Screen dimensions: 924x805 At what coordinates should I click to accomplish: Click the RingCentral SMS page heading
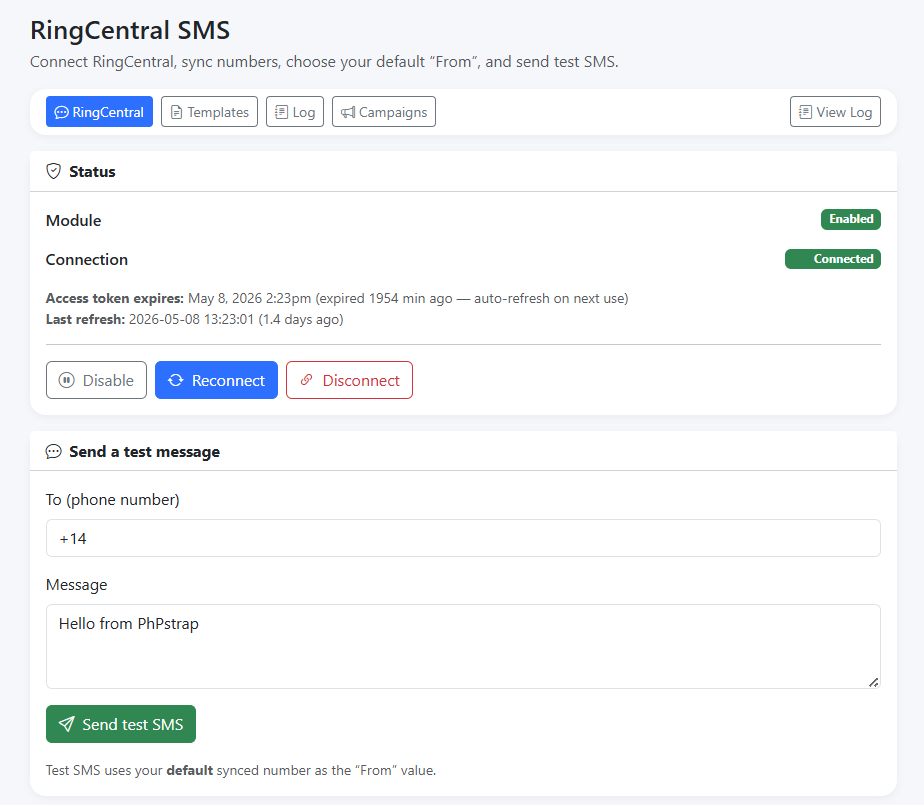[x=130, y=30]
